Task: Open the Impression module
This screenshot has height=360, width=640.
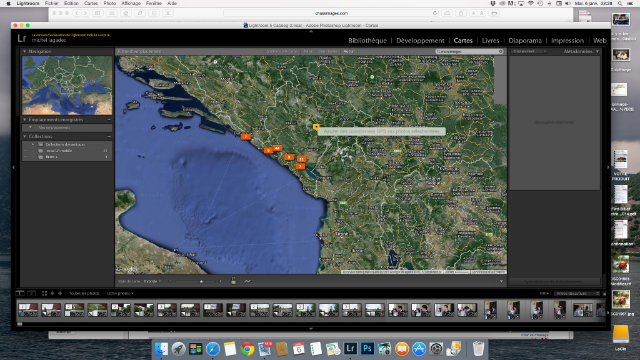Action: (x=567, y=40)
